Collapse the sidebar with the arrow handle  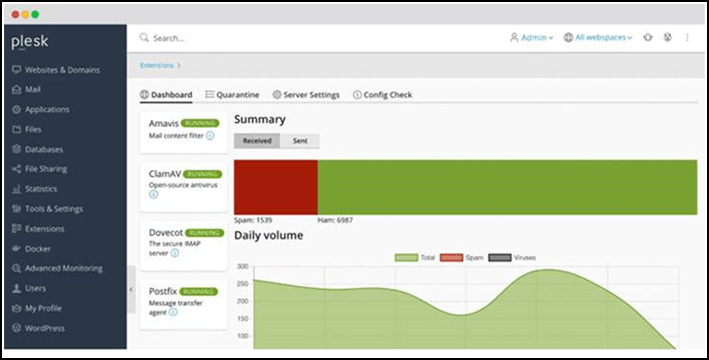pos(131,289)
